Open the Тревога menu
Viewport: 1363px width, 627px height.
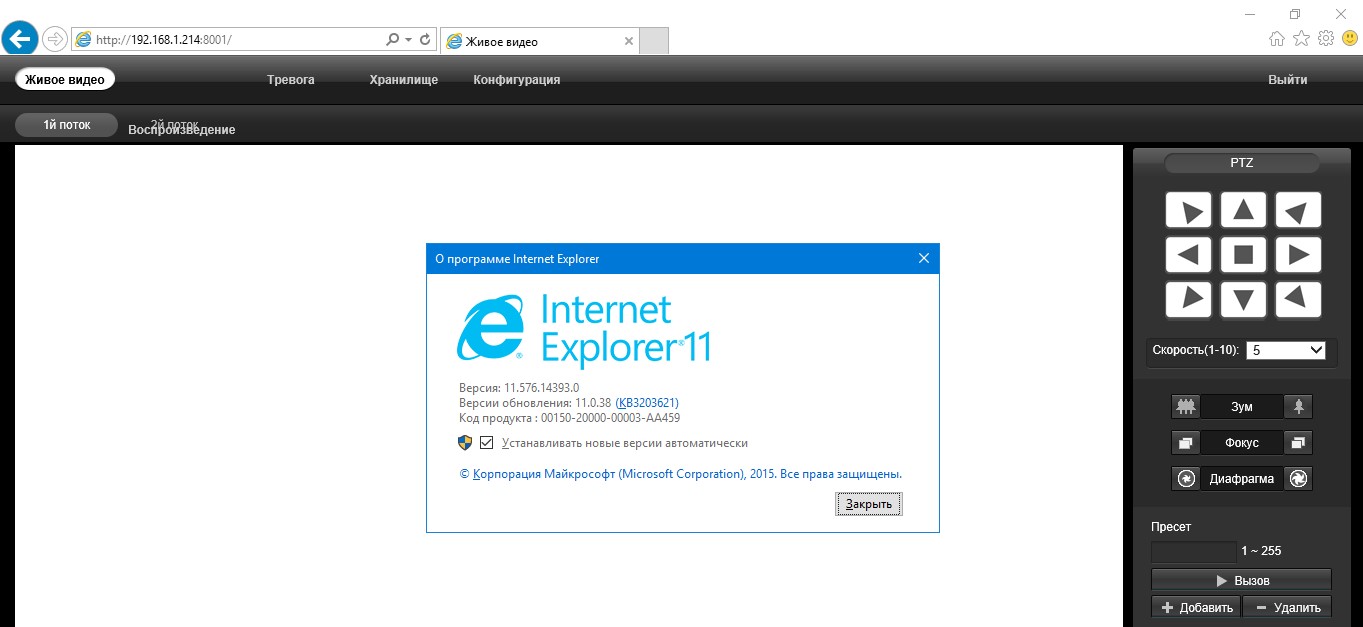[x=291, y=80]
